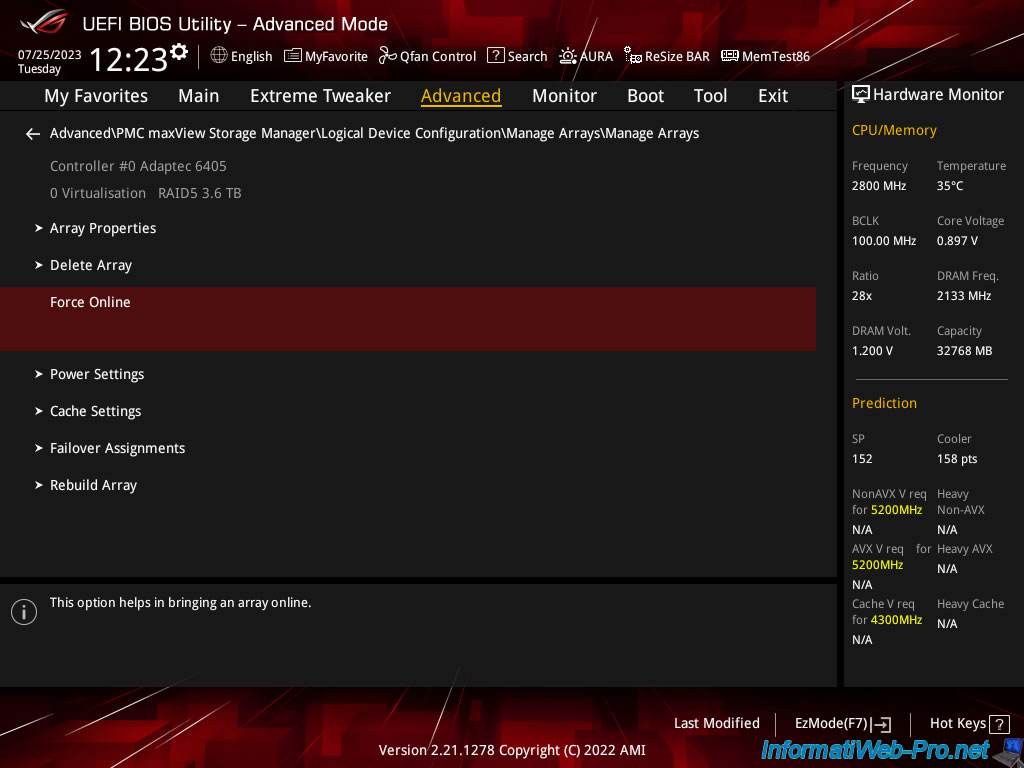
Task: Click the CPU/Memory section heading
Action: coord(894,131)
